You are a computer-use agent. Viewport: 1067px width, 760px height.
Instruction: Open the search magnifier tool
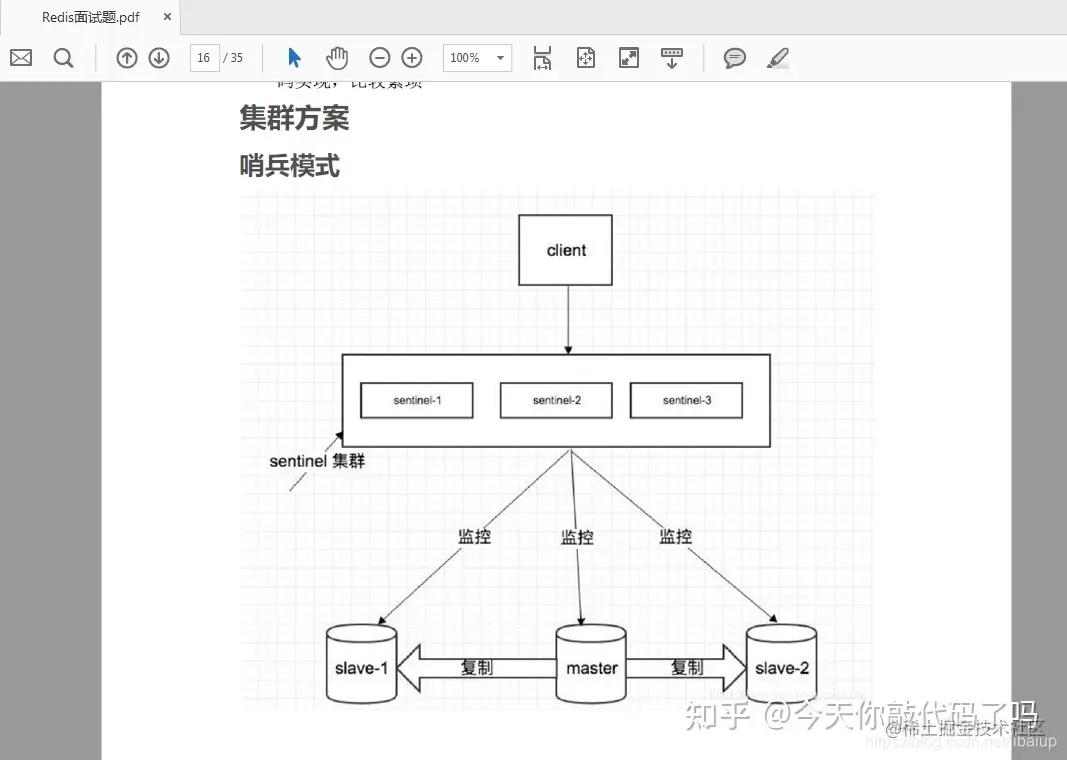click(x=63, y=58)
